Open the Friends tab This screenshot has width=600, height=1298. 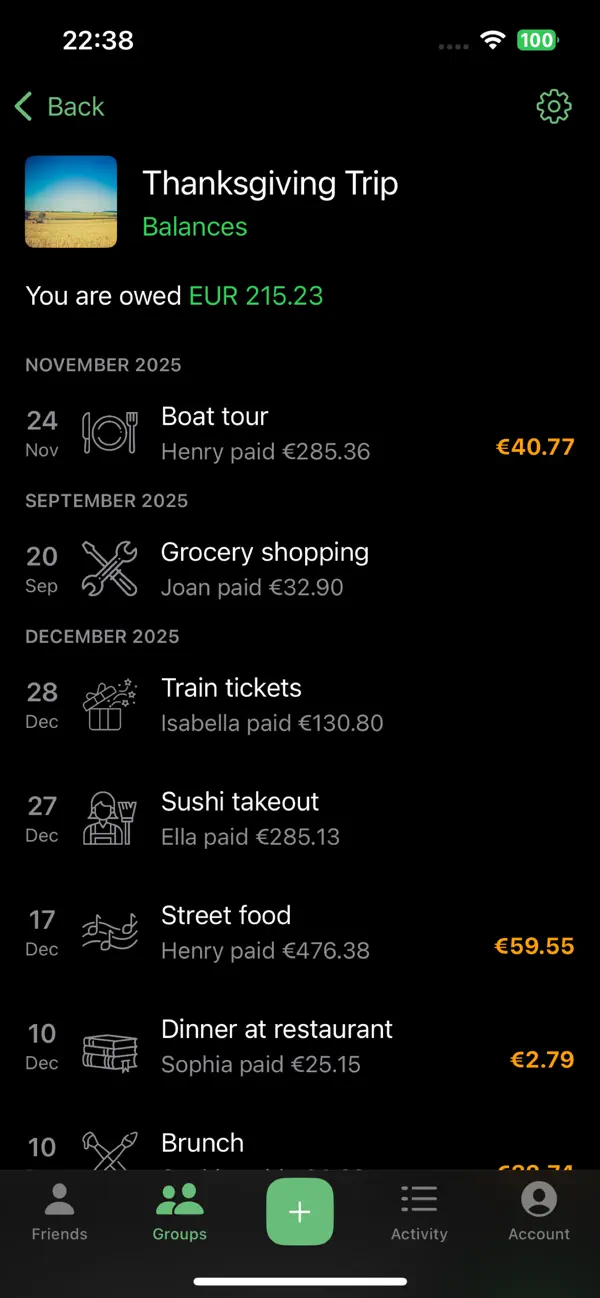tap(59, 1212)
